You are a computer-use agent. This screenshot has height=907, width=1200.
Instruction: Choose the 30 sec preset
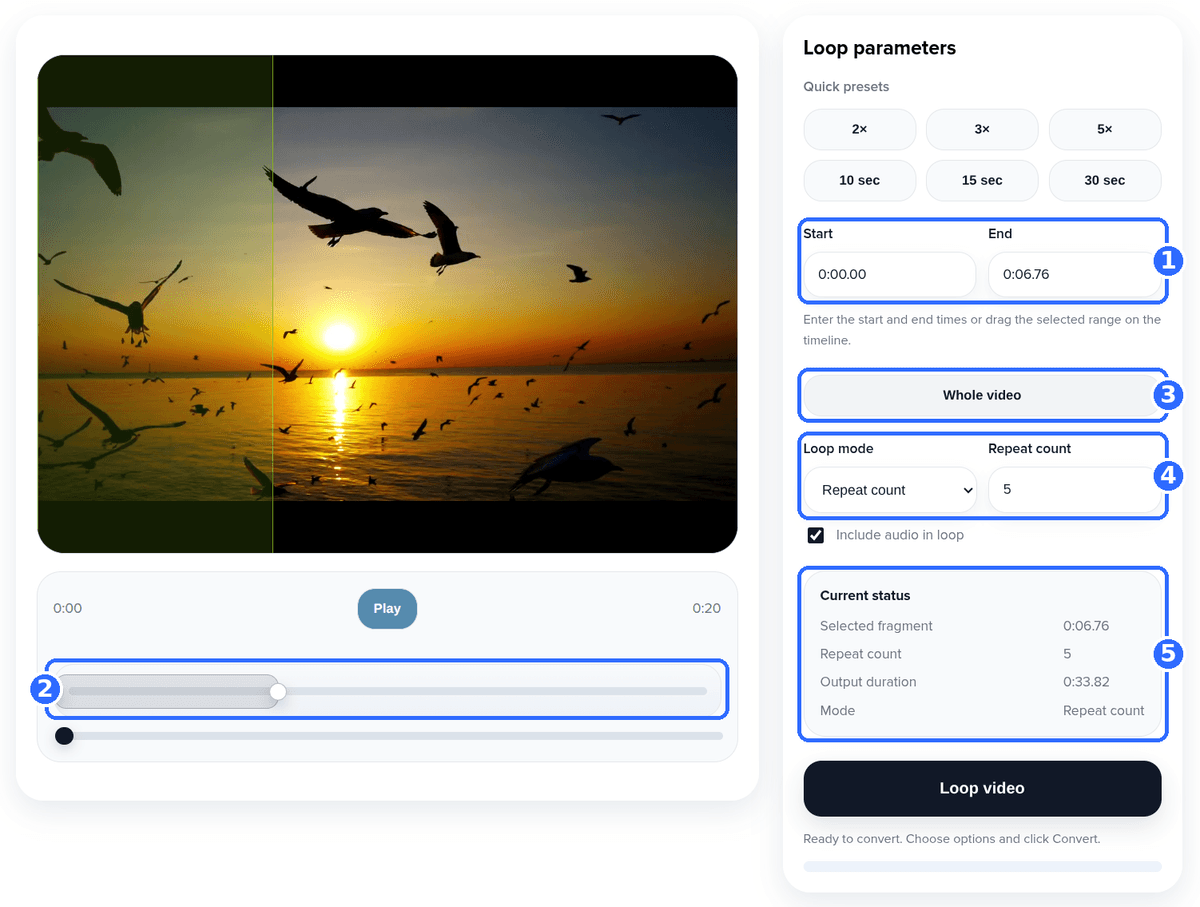pos(1105,180)
